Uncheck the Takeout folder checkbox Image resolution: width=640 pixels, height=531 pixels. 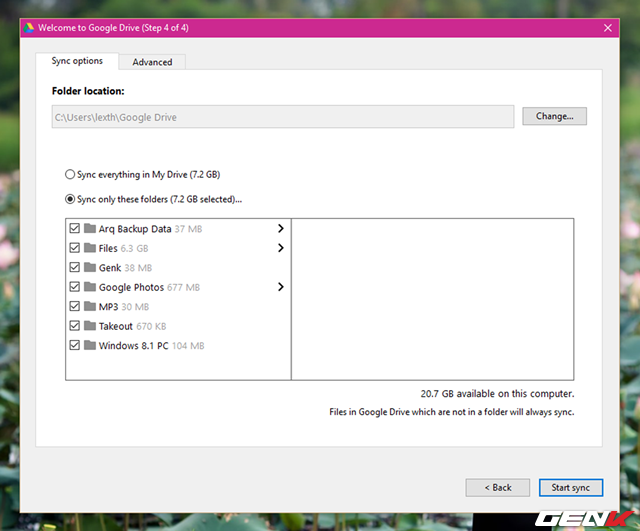point(75,326)
